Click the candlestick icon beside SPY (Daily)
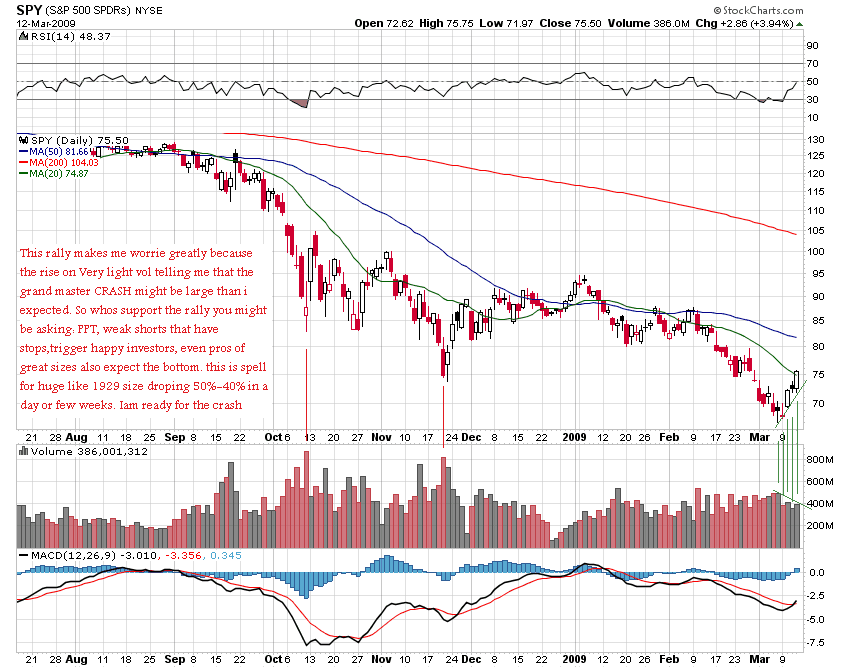This screenshot has width=850, height=668. (23, 140)
